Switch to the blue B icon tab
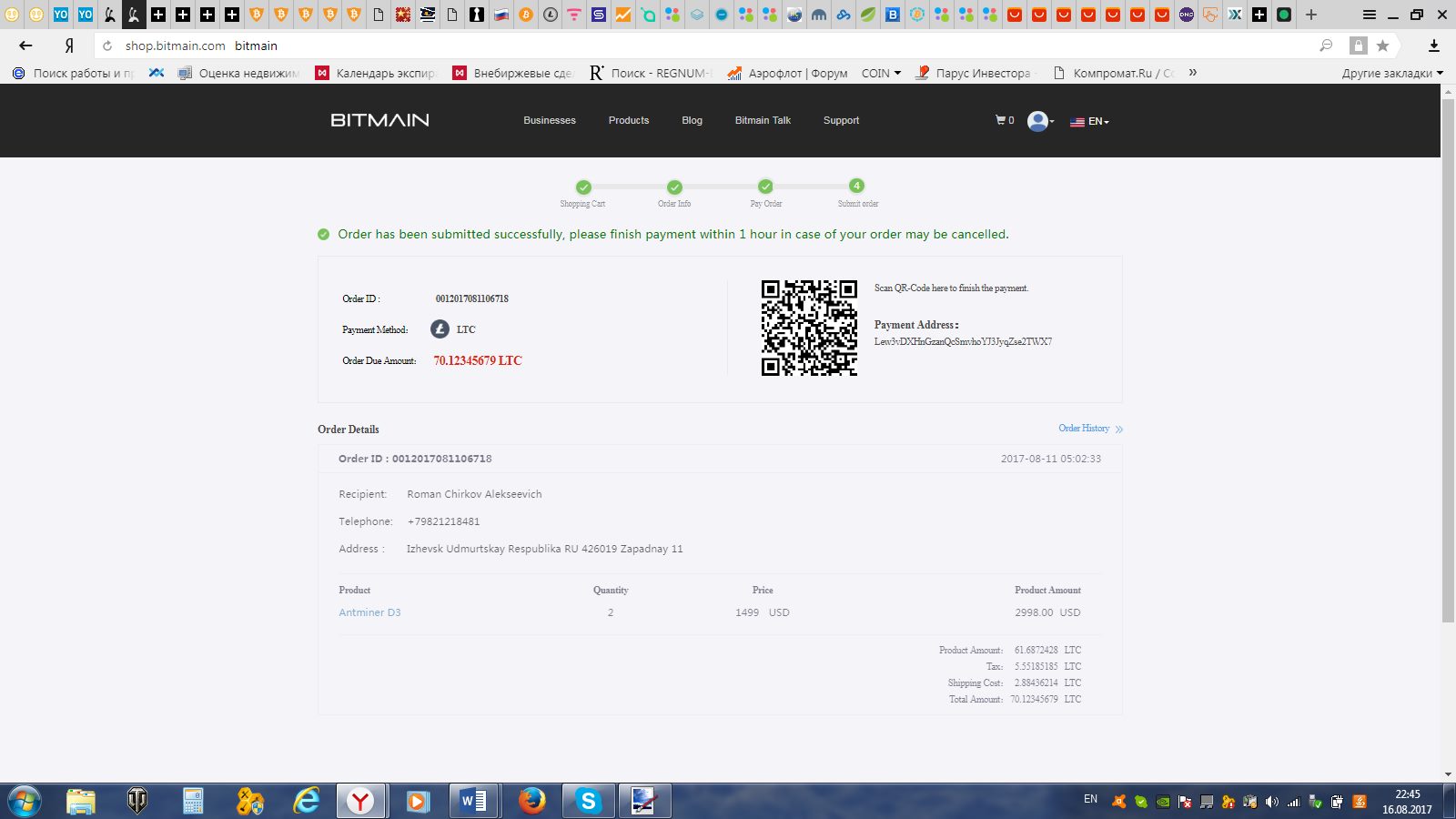This screenshot has height=819, width=1456. (x=893, y=15)
